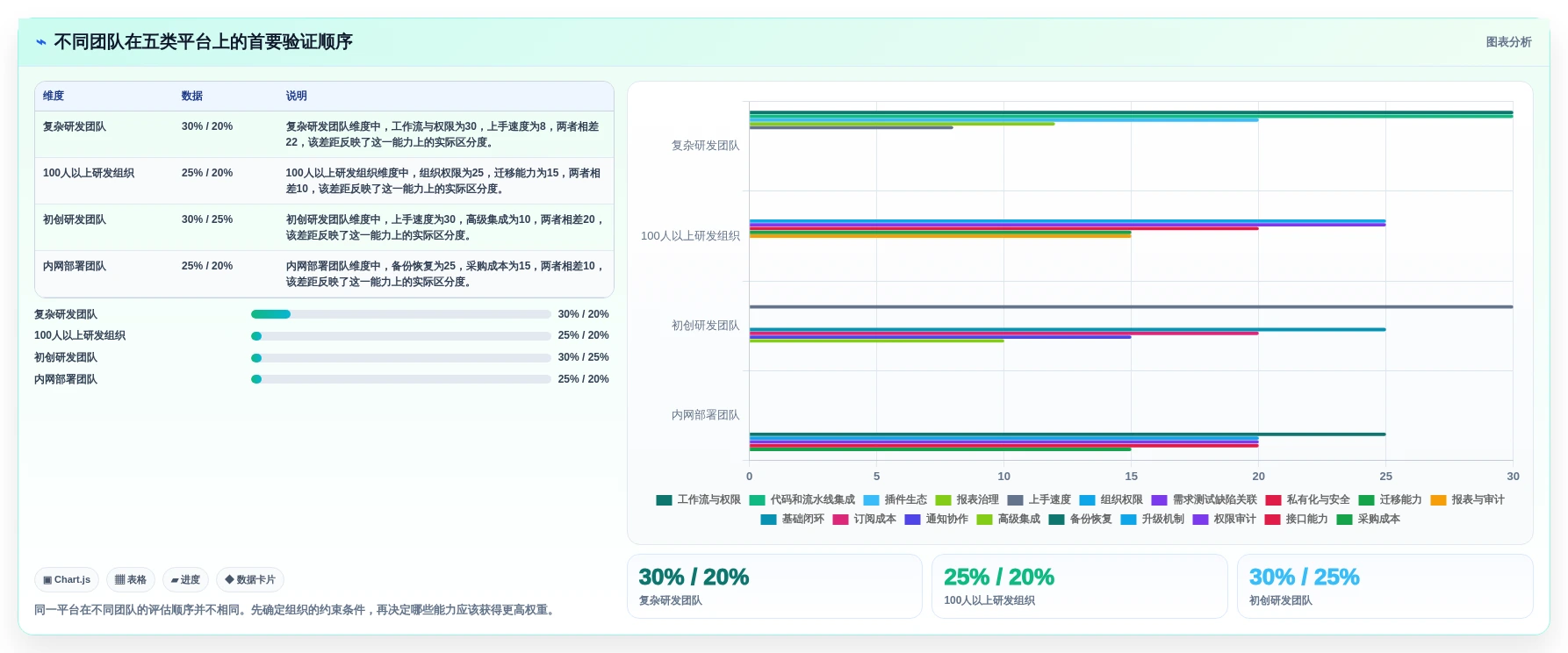Open the 30% / 20% 复杂研发团队 stat card
Screen dimensions: 1568x653
774,586
